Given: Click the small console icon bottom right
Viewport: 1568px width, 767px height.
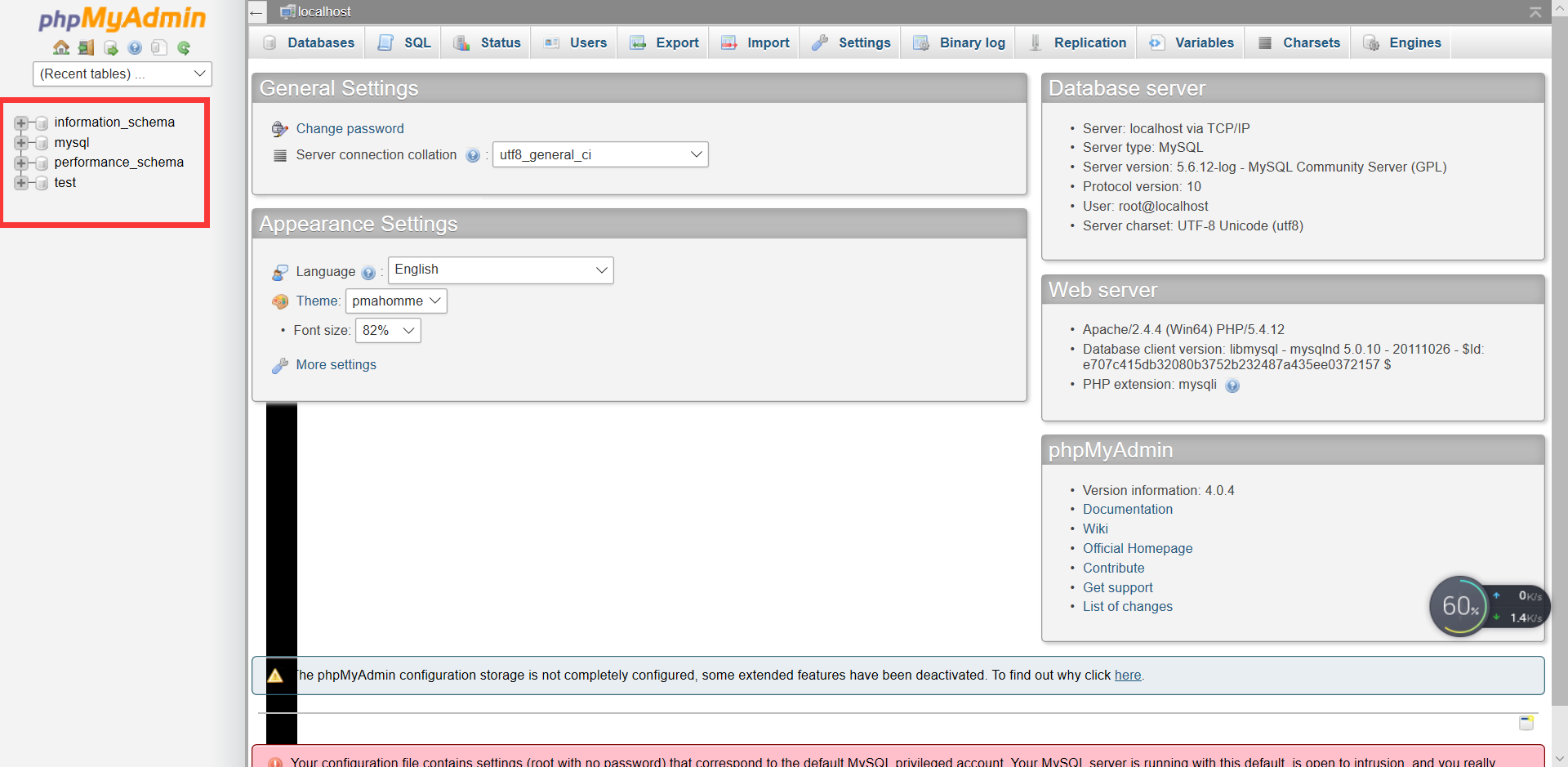Looking at the screenshot, I should pos(1526,722).
